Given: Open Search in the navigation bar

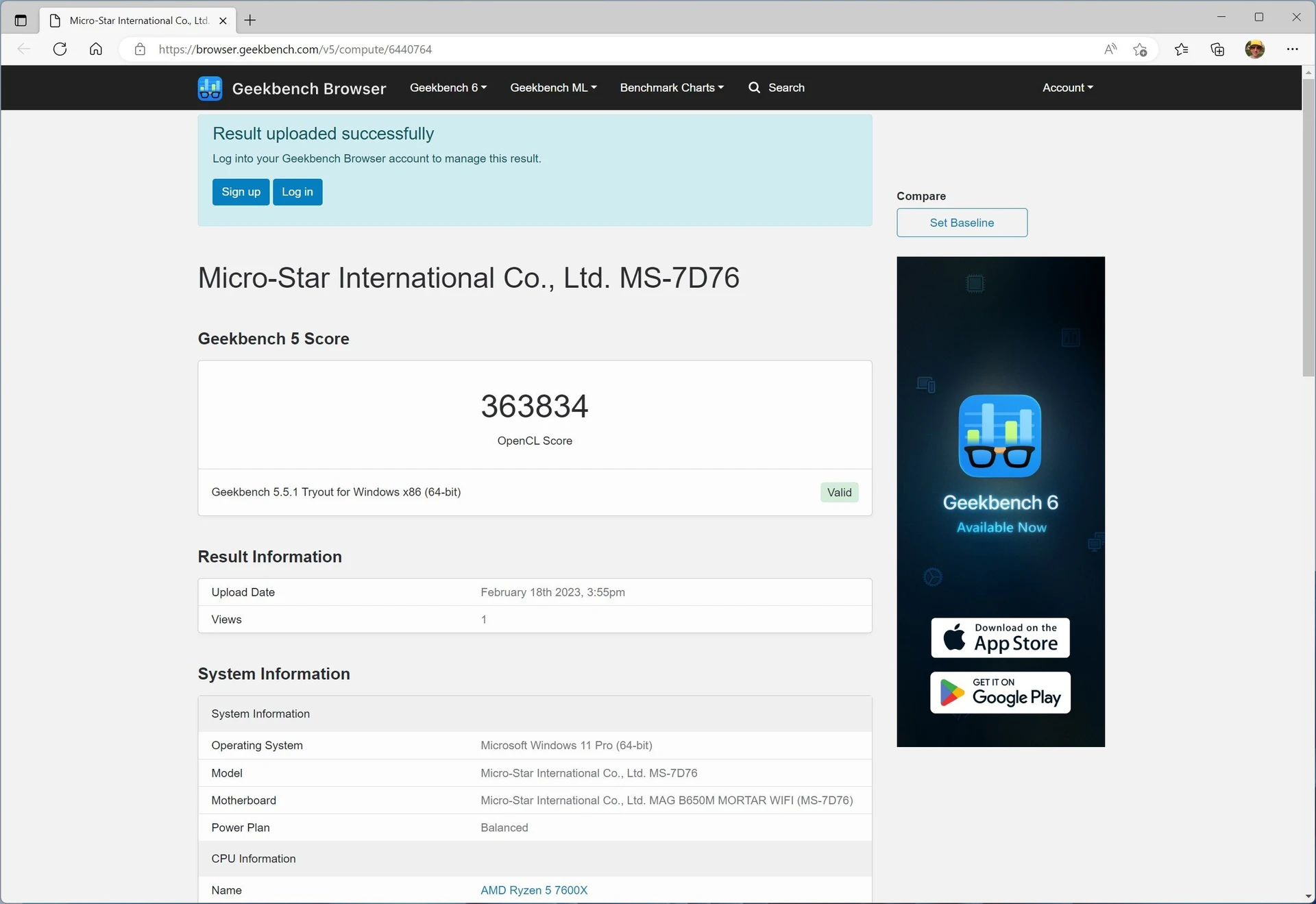Looking at the screenshot, I should (777, 88).
